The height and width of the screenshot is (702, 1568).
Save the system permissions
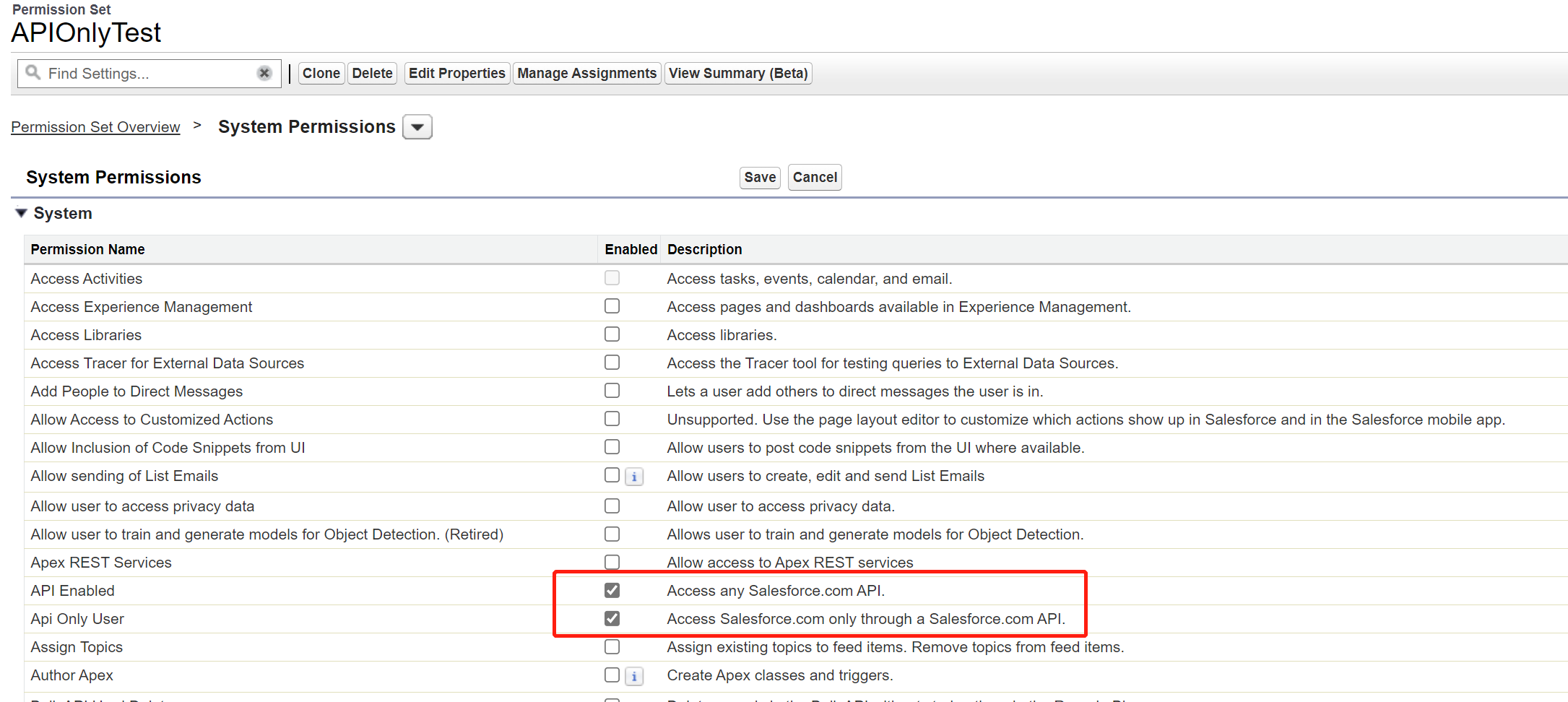click(760, 178)
